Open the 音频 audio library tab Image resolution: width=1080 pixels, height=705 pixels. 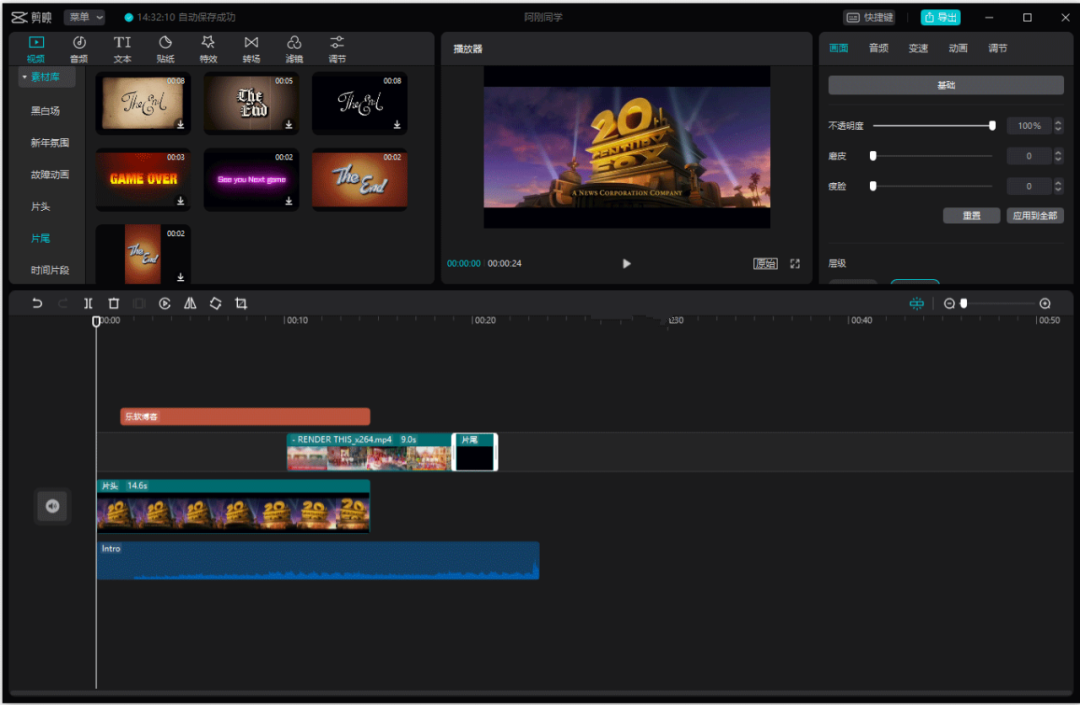tap(79, 50)
